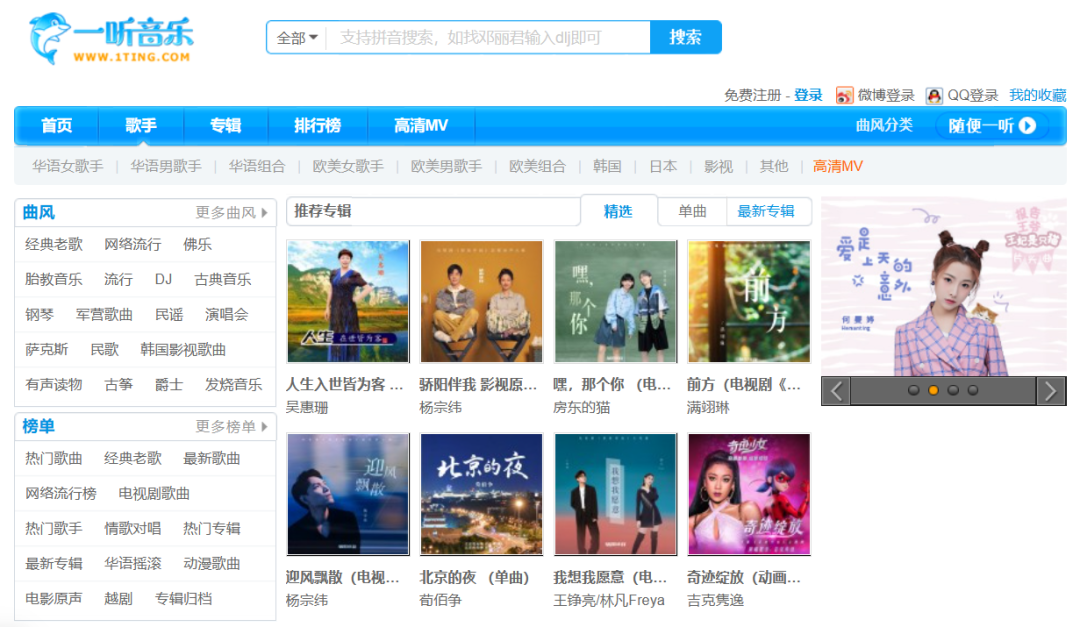Open 网络流行 genre
This screenshot has width=1080, height=627.
133,245
